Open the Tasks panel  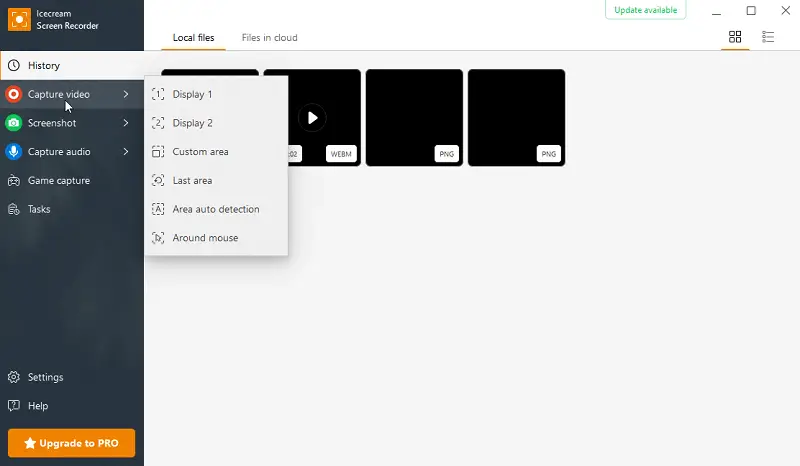tap(39, 210)
